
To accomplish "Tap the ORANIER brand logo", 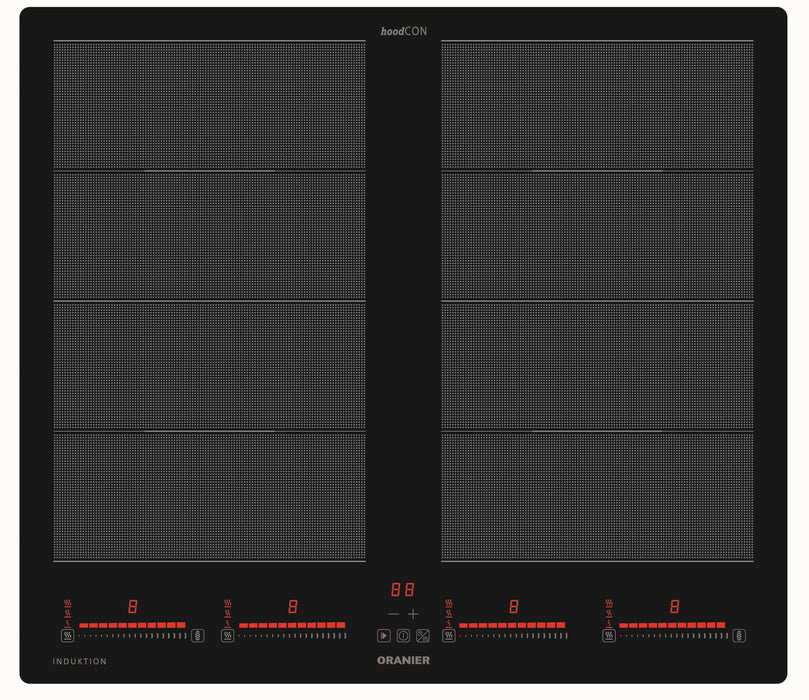I will [403, 660].
